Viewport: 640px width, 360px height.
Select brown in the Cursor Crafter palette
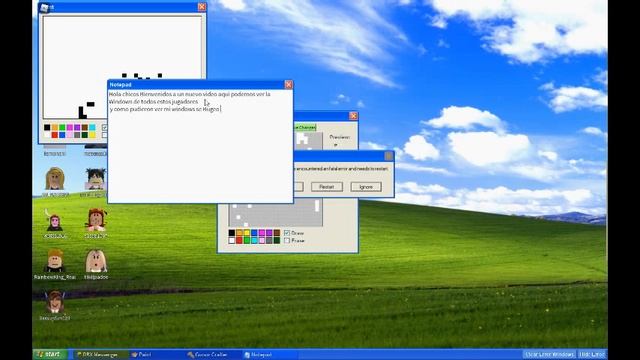[x=277, y=233]
